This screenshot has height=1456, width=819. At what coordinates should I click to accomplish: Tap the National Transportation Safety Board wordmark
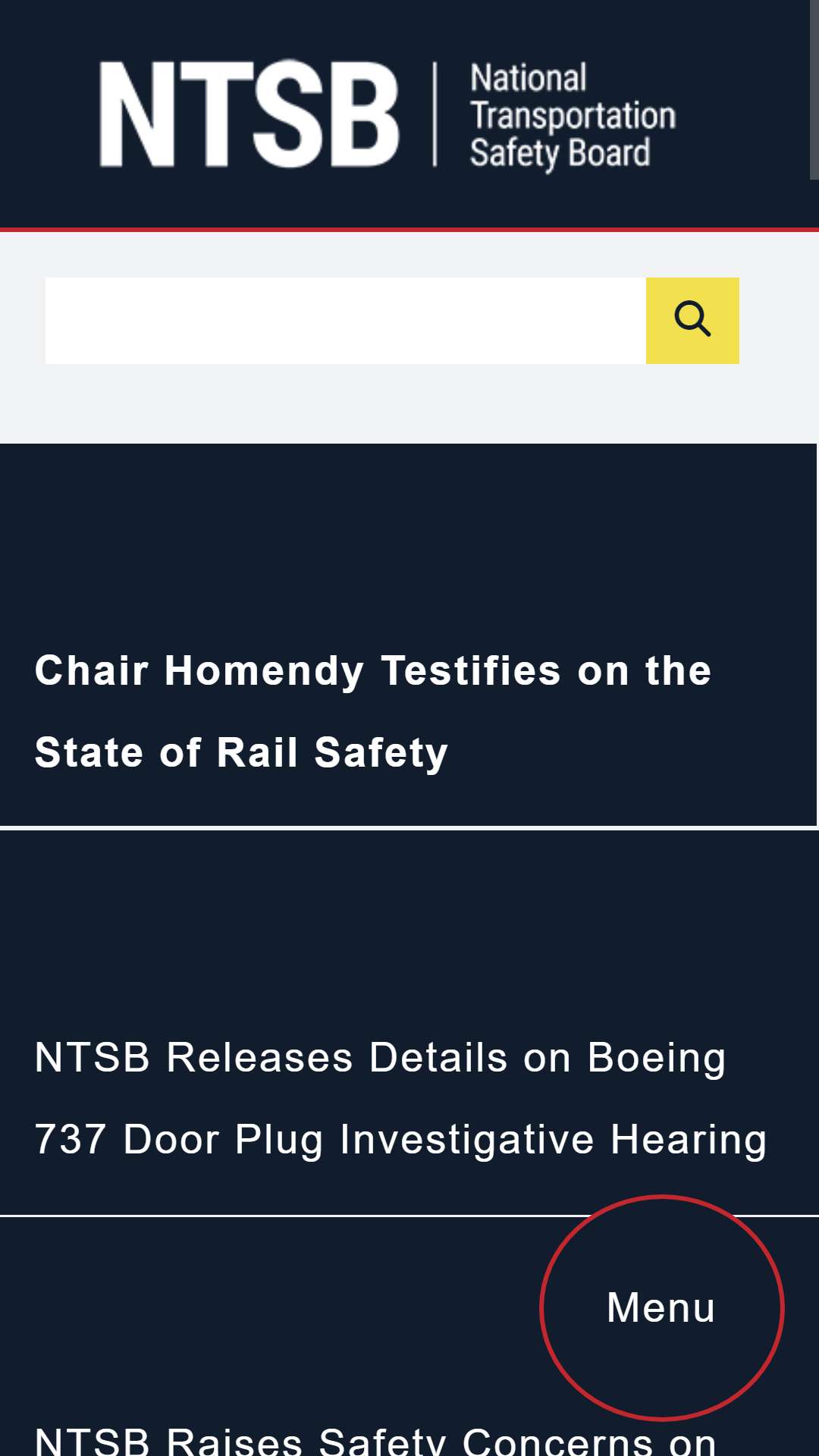[x=573, y=115]
